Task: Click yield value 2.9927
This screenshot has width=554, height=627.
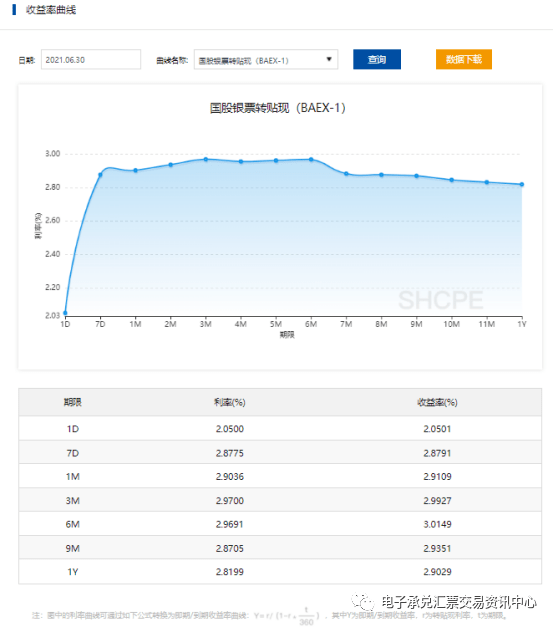Action: tap(438, 501)
